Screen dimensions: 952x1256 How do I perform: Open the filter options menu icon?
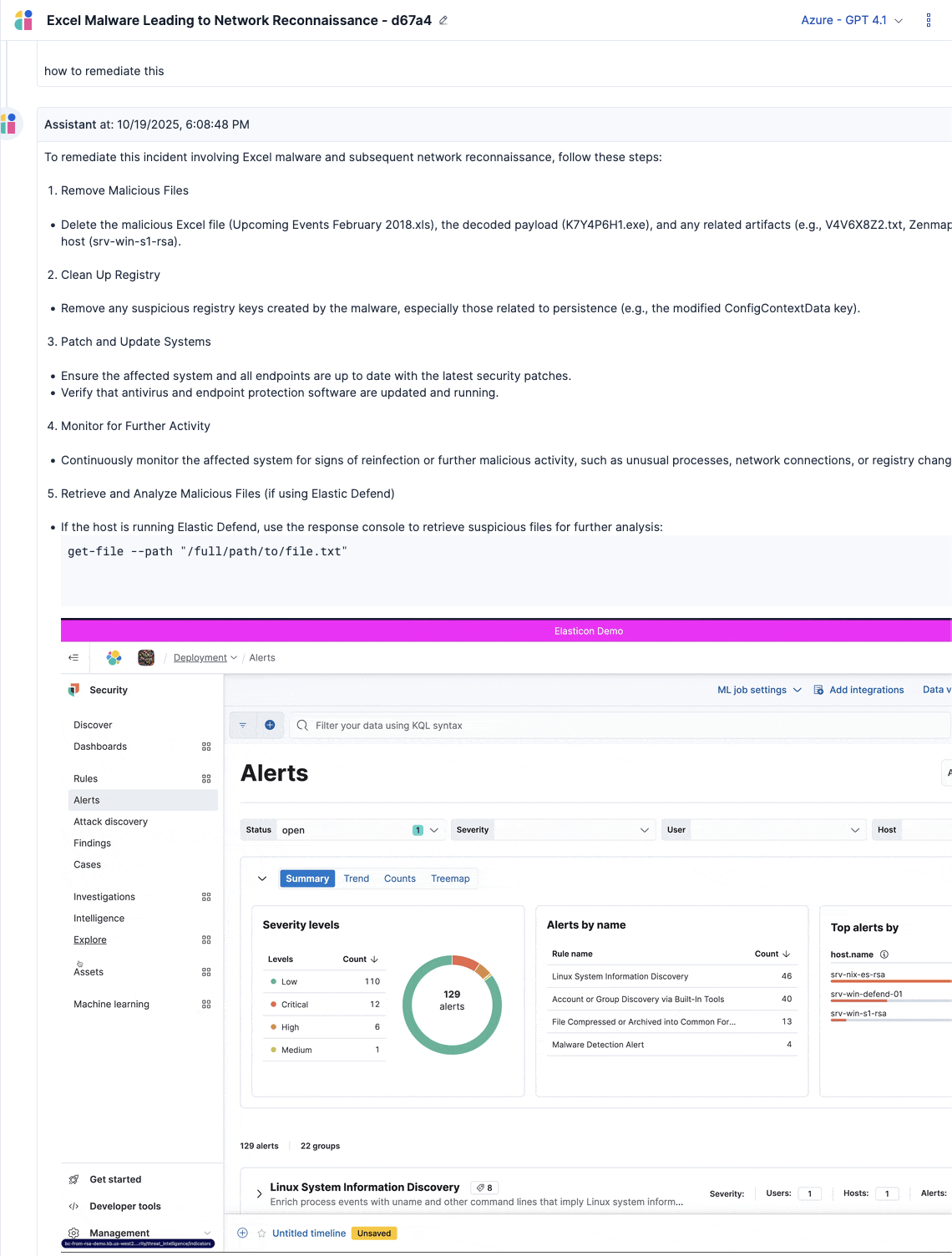coord(243,725)
